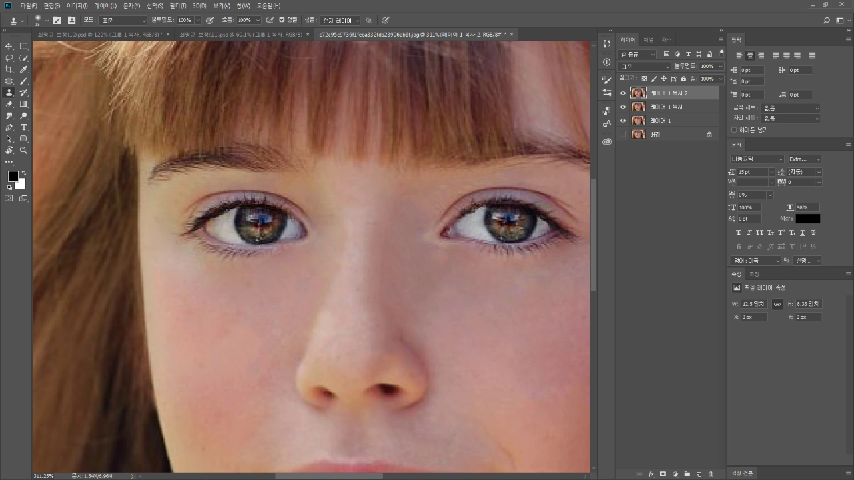Screen dimensions: 854x480
Task: Hide the topmost layer using eye icon
Action: tap(623, 93)
